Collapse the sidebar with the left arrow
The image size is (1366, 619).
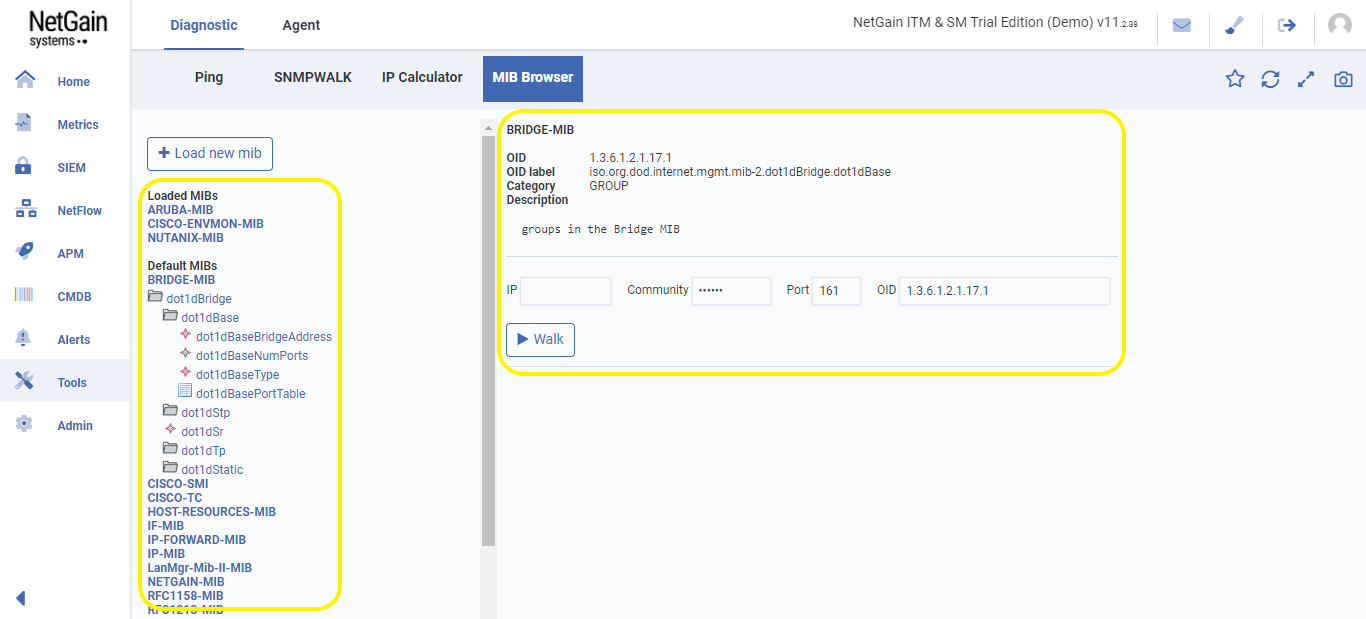point(20,598)
